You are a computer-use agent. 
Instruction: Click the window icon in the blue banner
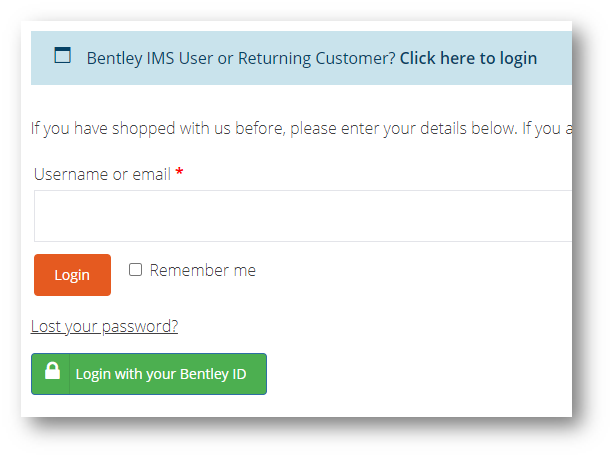(x=63, y=56)
